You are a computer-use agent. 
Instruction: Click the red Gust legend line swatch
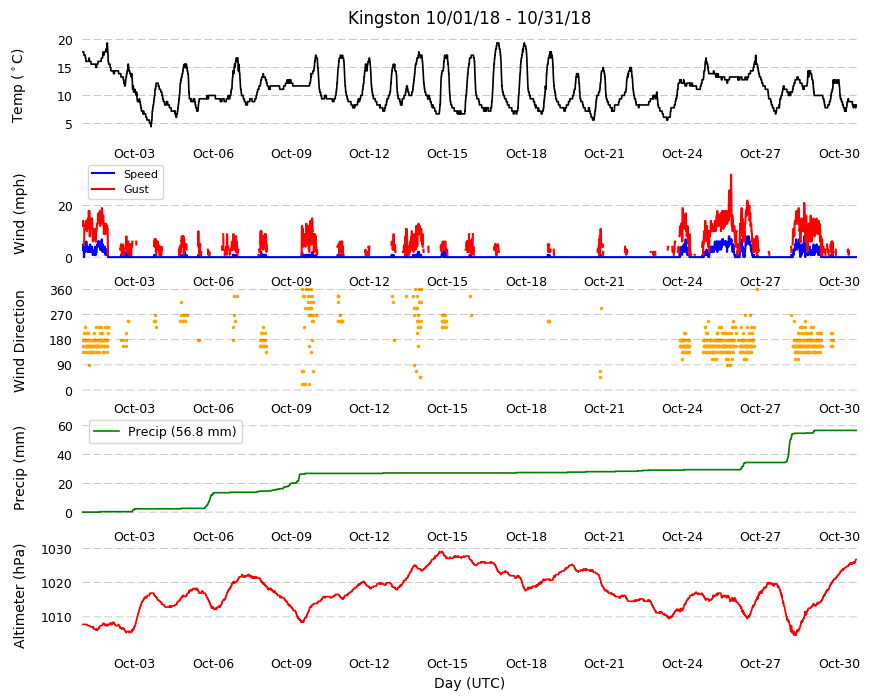103,189
